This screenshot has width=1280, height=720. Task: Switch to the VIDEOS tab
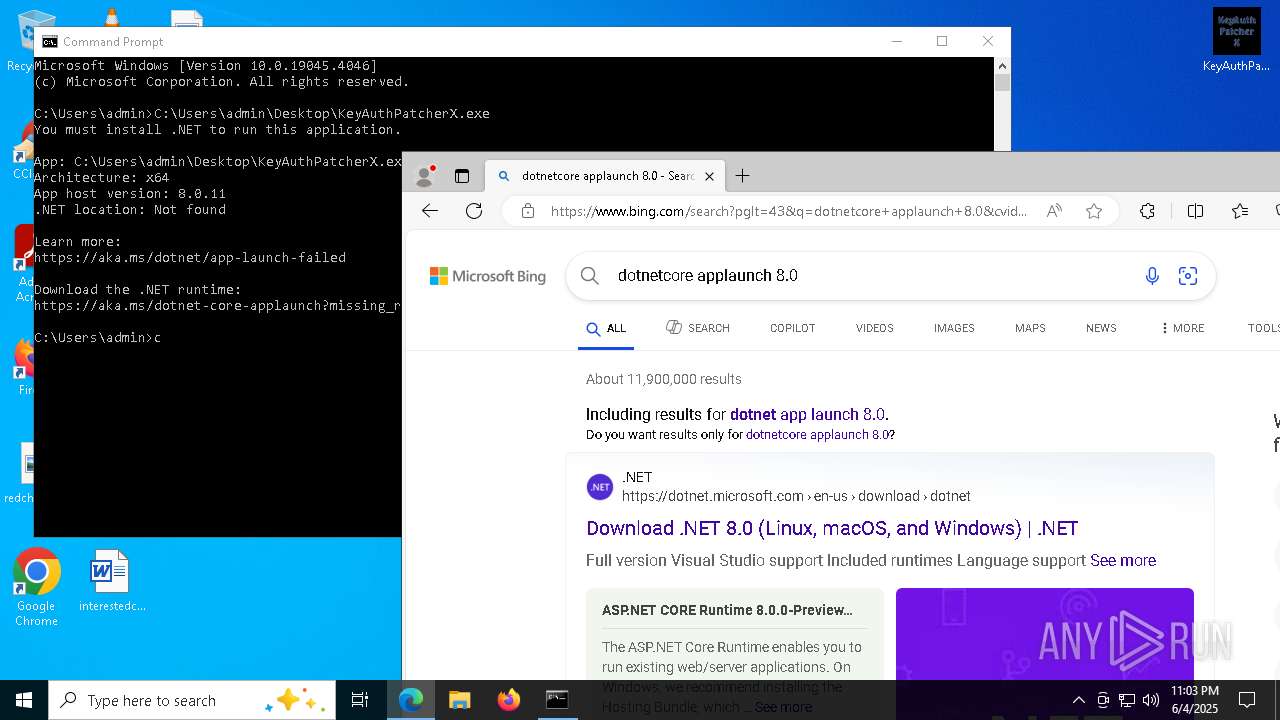[x=875, y=328]
